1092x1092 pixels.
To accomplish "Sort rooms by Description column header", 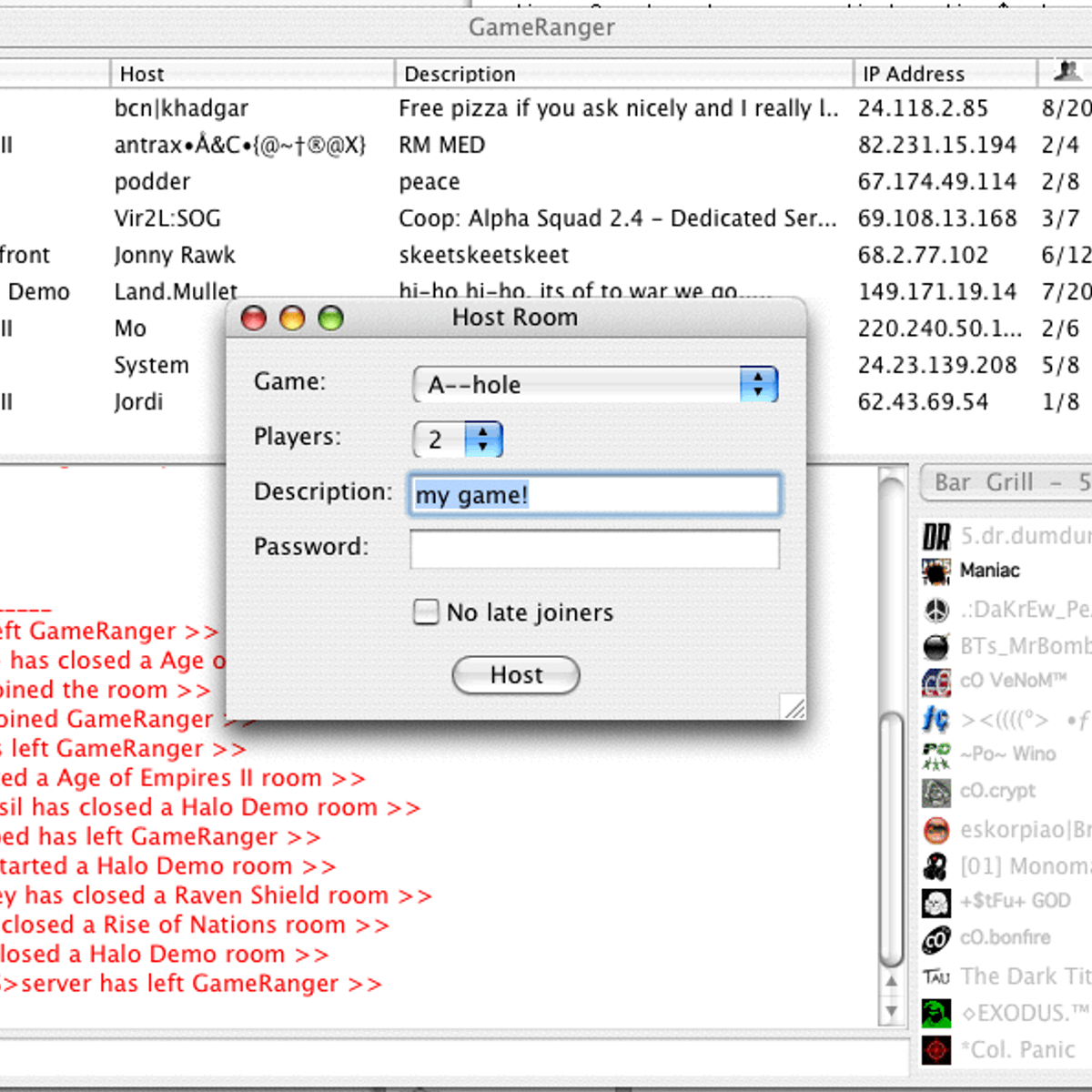I will tap(622, 74).
